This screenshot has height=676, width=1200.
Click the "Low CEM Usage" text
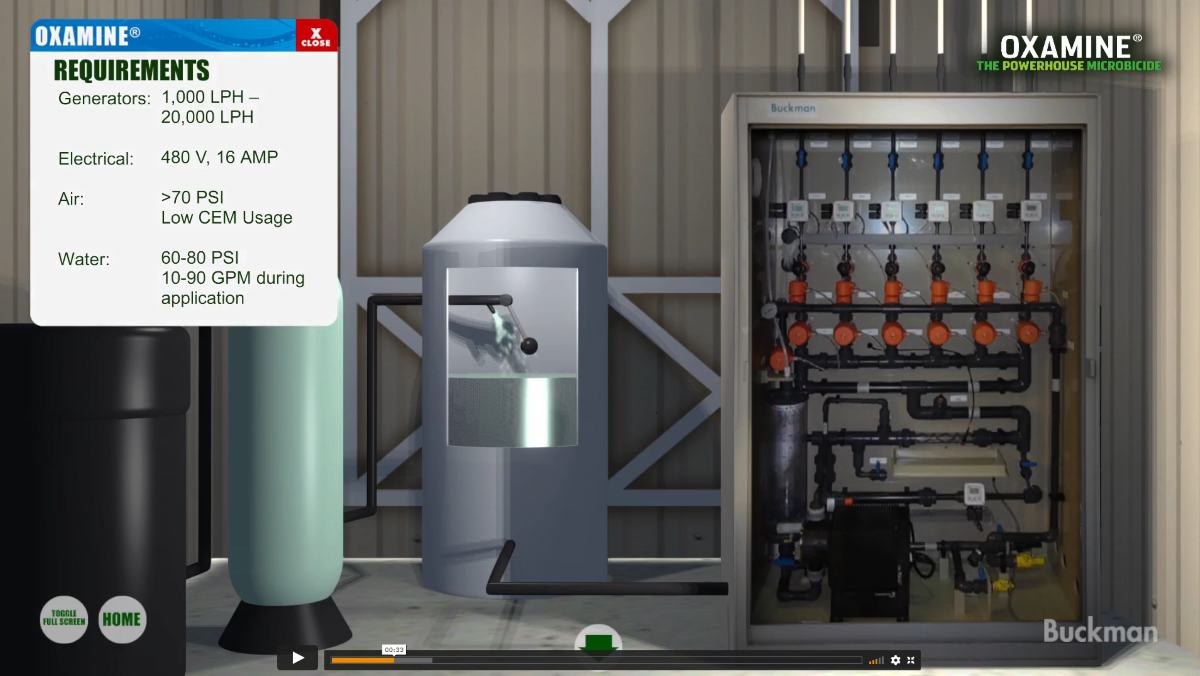227,218
